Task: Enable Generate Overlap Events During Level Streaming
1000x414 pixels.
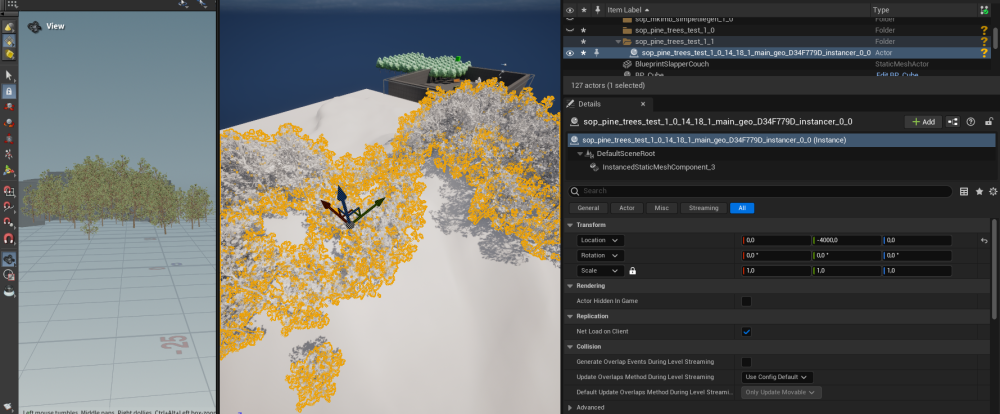Action: click(746, 362)
